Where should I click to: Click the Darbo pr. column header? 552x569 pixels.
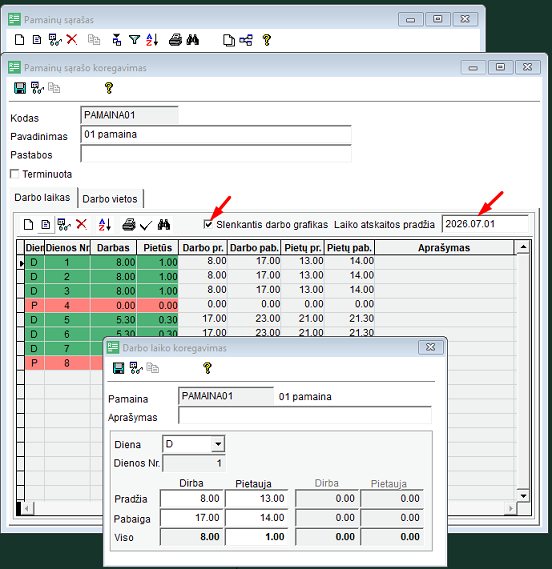(203, 248)
